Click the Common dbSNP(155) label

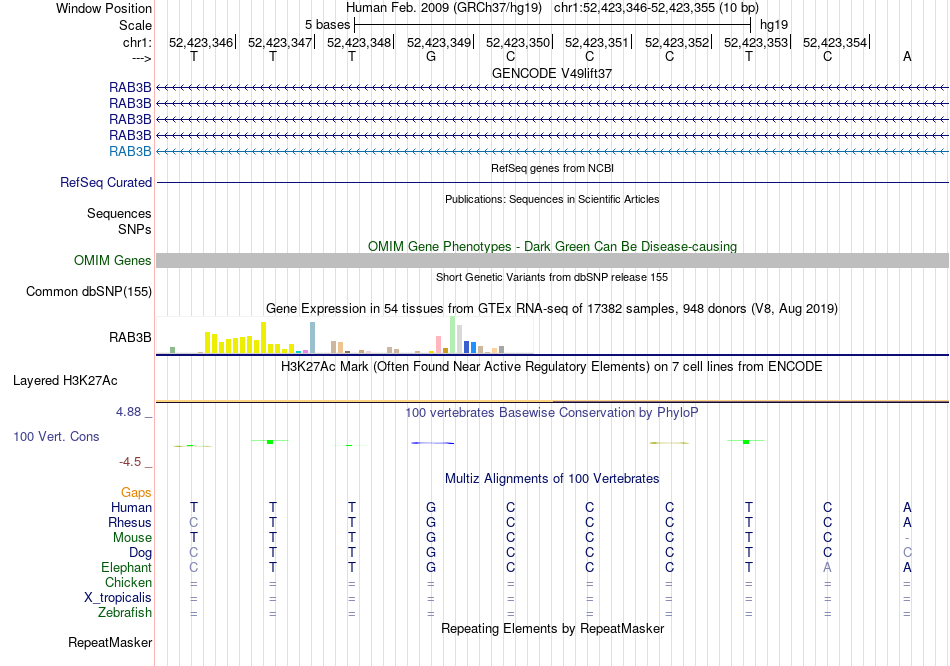pyautogui.click(x=89, y=291)
